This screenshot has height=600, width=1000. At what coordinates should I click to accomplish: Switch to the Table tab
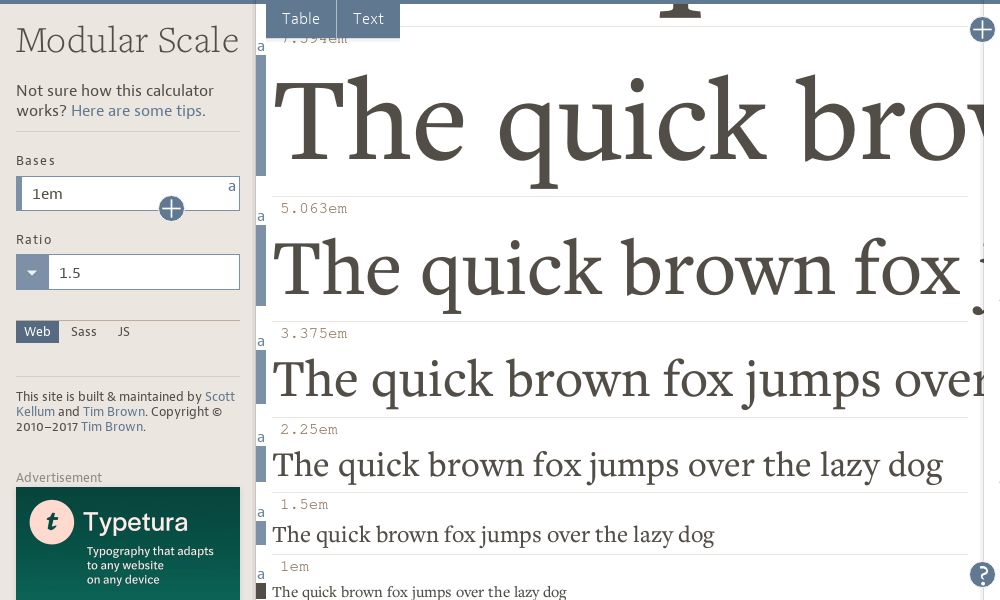[301, 19]
